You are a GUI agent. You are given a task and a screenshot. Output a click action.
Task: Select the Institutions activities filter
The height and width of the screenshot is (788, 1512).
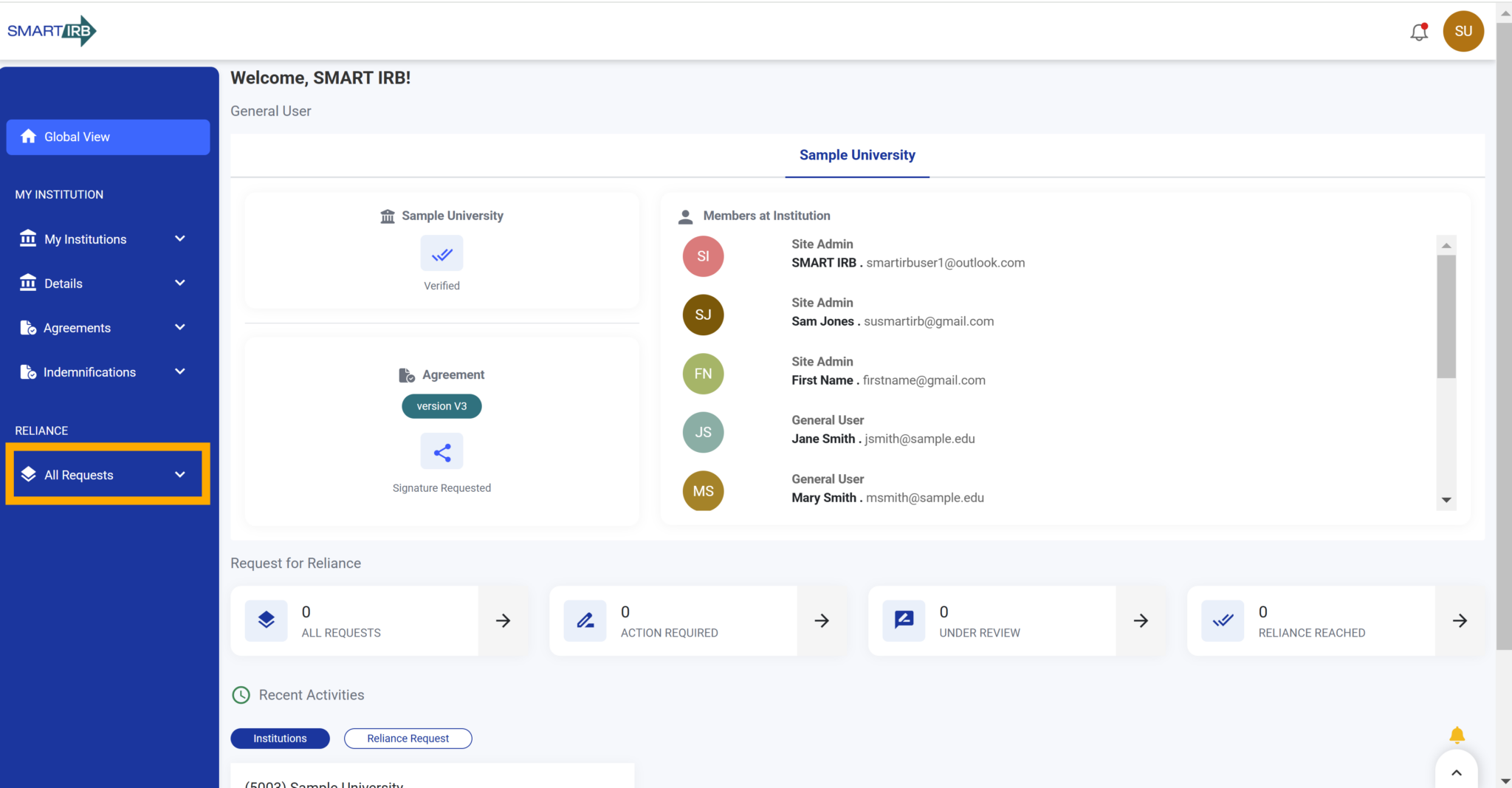[x=280, y=739]
